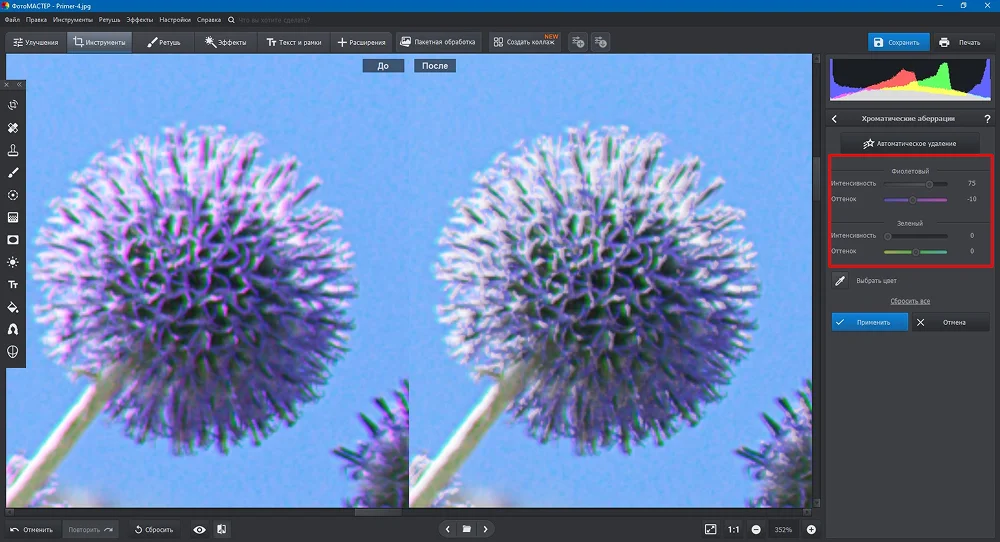The height and width of the screenshot is (542, 1000).
Task: Click the Отмена cancel button
Action: pyautogui.click(x=950, y=322)
